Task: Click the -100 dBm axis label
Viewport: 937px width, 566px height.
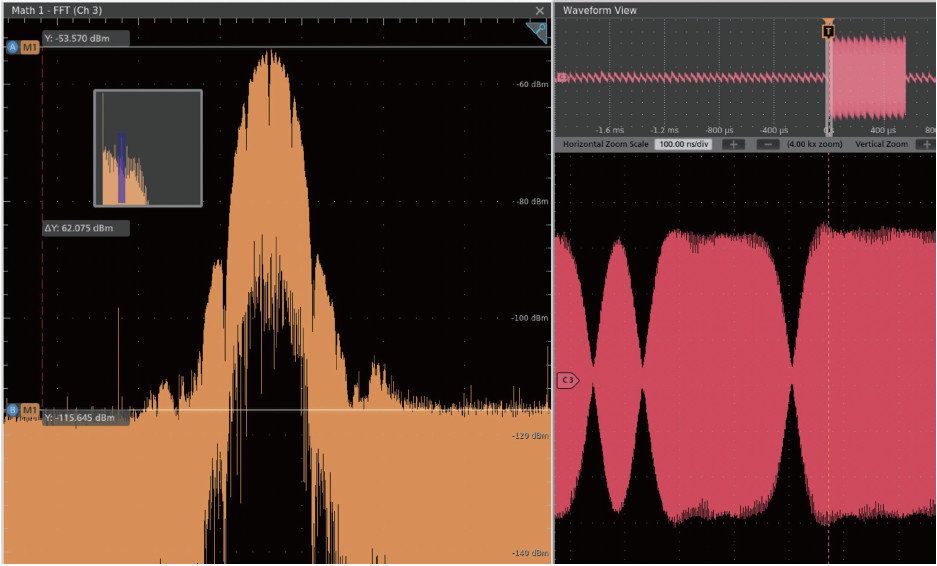Action: point(531,318)
